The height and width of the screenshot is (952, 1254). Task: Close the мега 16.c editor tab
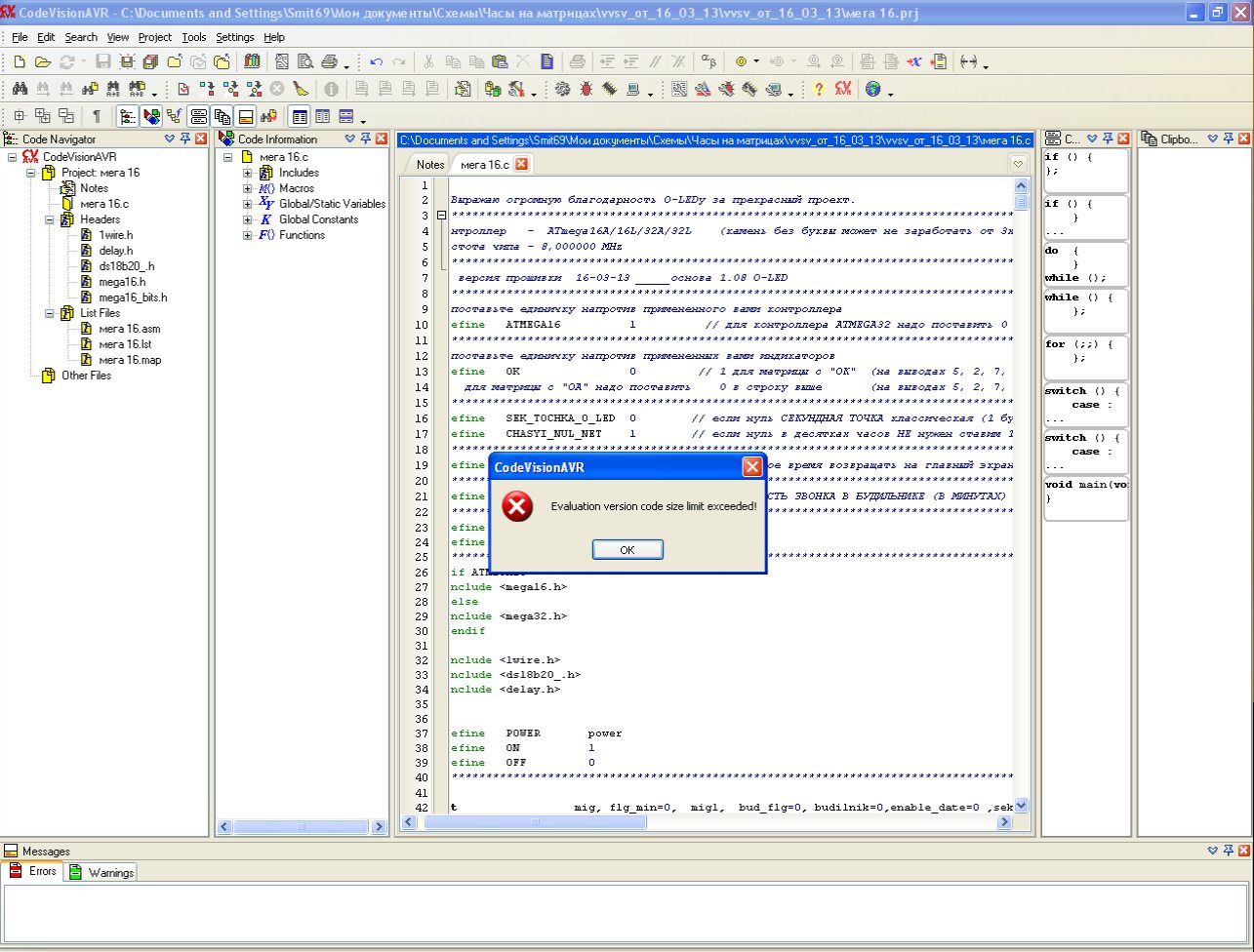coord(521,164)
